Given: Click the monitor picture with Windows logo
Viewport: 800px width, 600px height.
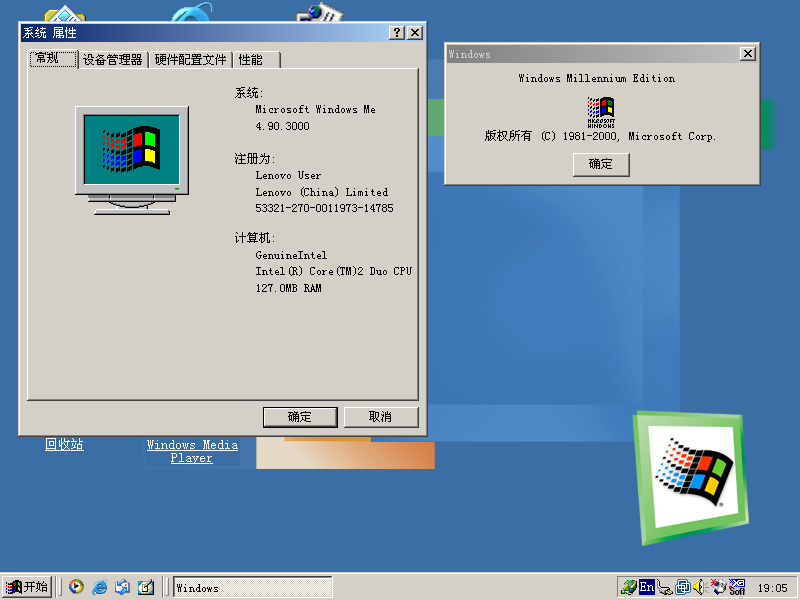Looking at the screenshot, I should coord(132,160).
